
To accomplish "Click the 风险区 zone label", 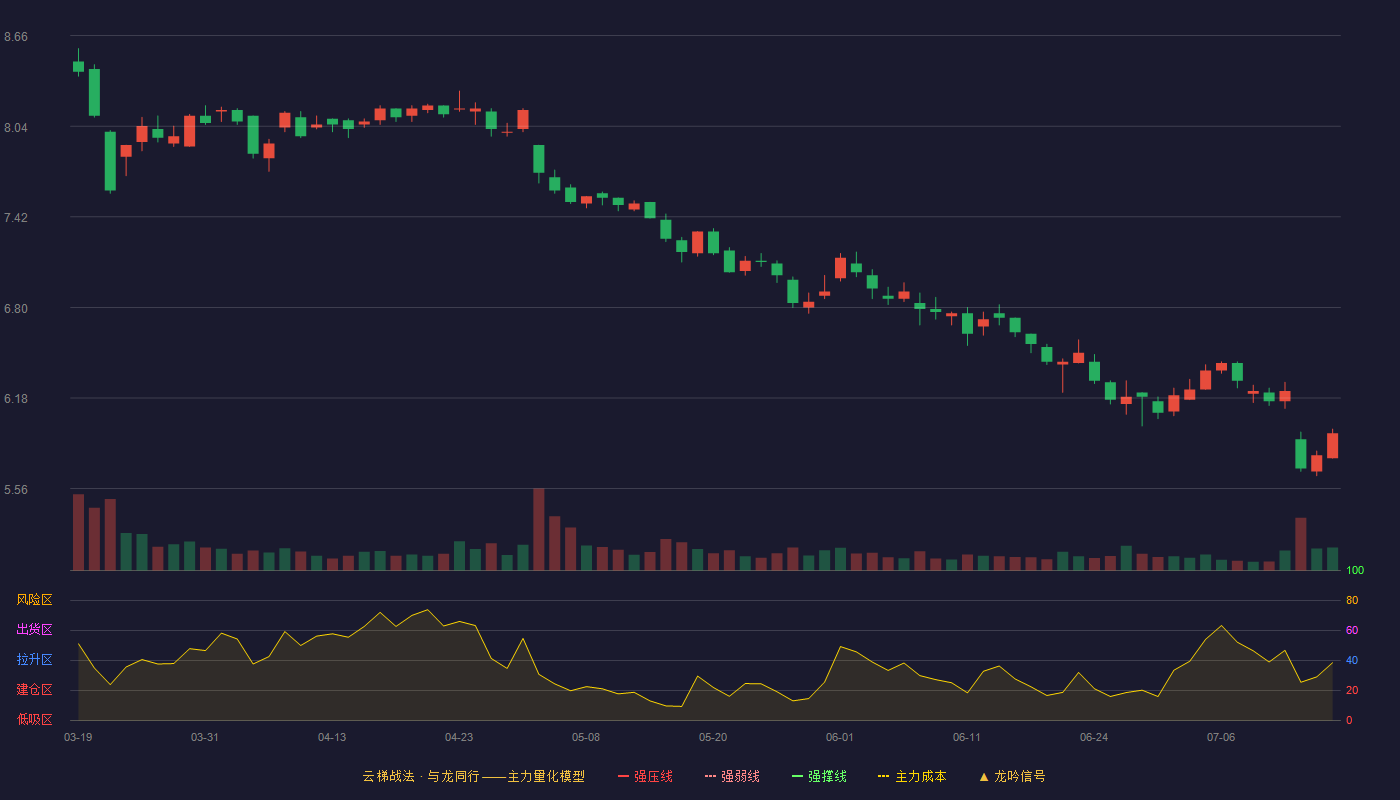I will pos(34,600).
